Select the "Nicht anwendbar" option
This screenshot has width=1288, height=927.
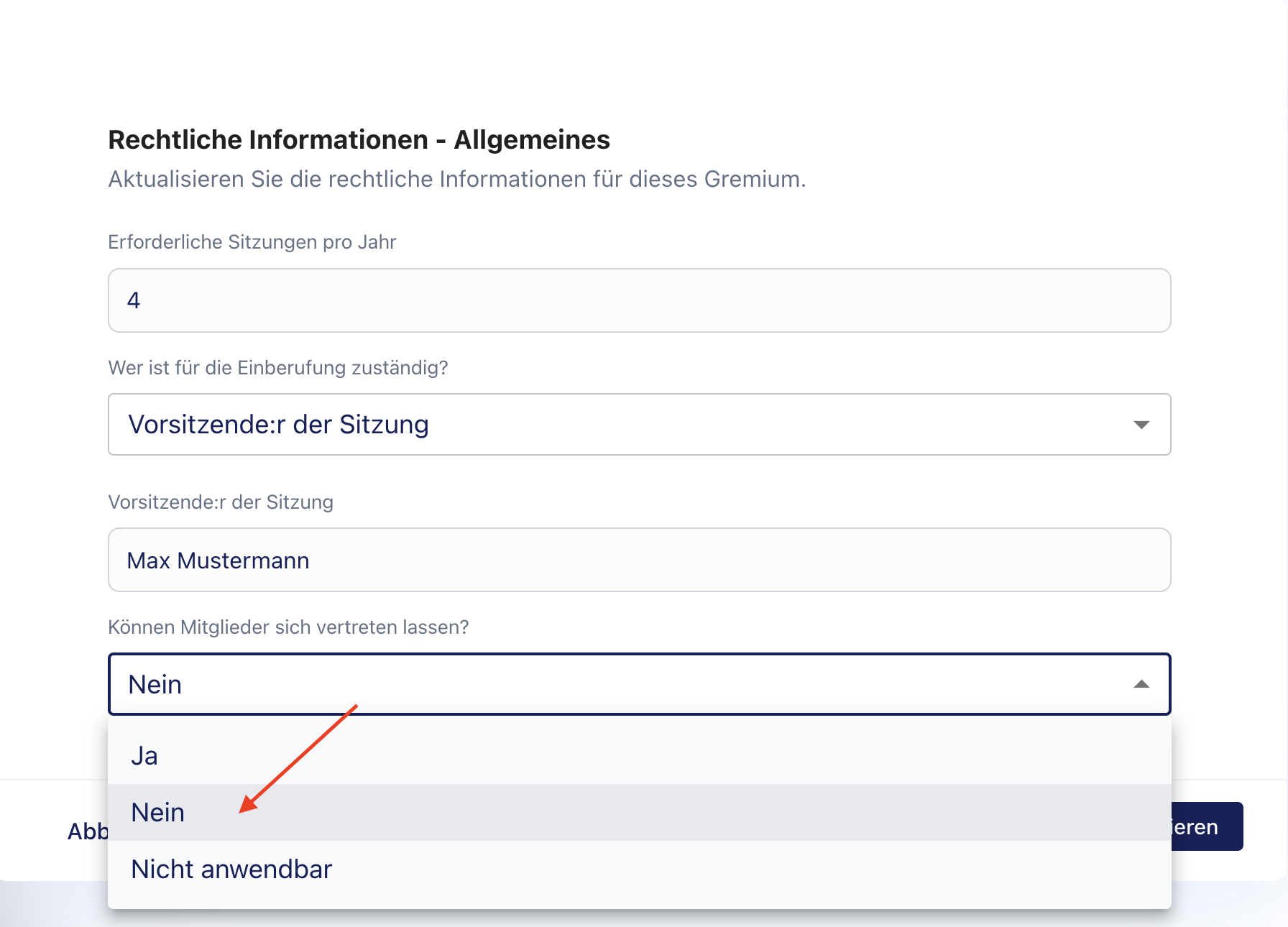[231, 870]
